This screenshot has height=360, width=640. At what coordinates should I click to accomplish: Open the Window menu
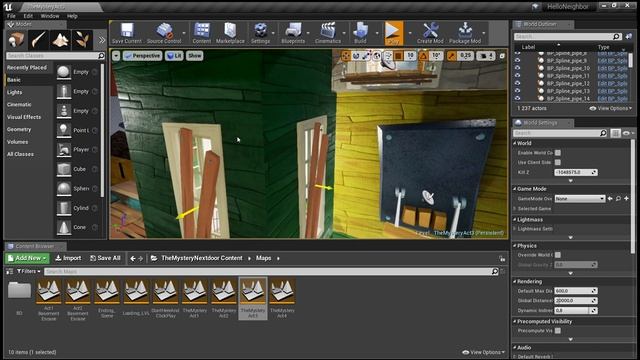click(x=50, y=16)
